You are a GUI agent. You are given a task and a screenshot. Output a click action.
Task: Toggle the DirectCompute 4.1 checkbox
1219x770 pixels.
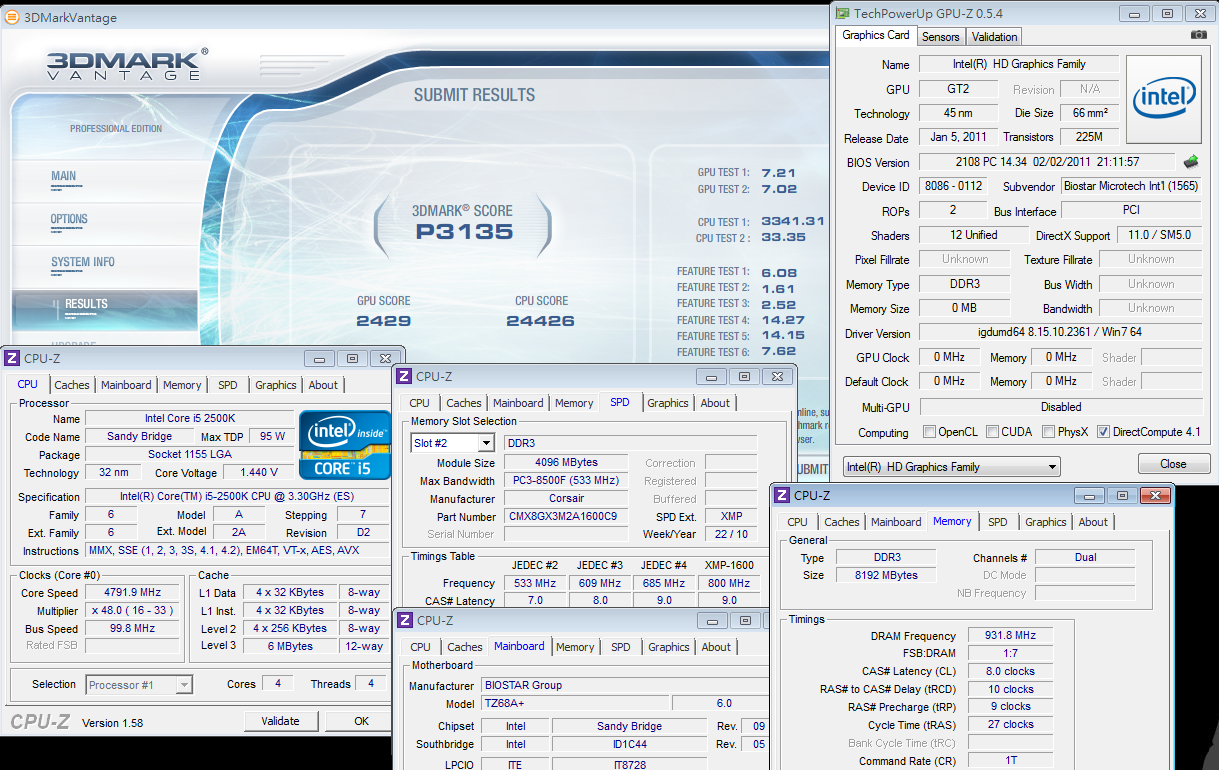pos(1103,432)
